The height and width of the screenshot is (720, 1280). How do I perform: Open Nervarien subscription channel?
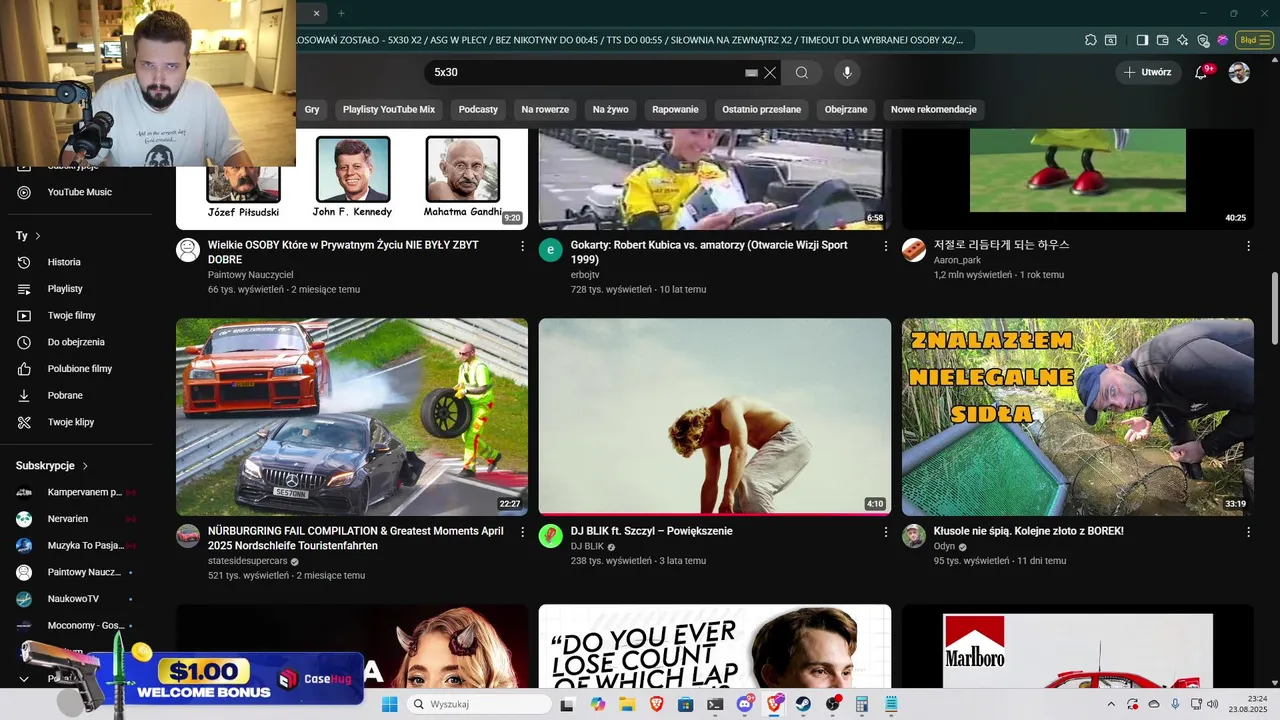[x=78, y=519]
